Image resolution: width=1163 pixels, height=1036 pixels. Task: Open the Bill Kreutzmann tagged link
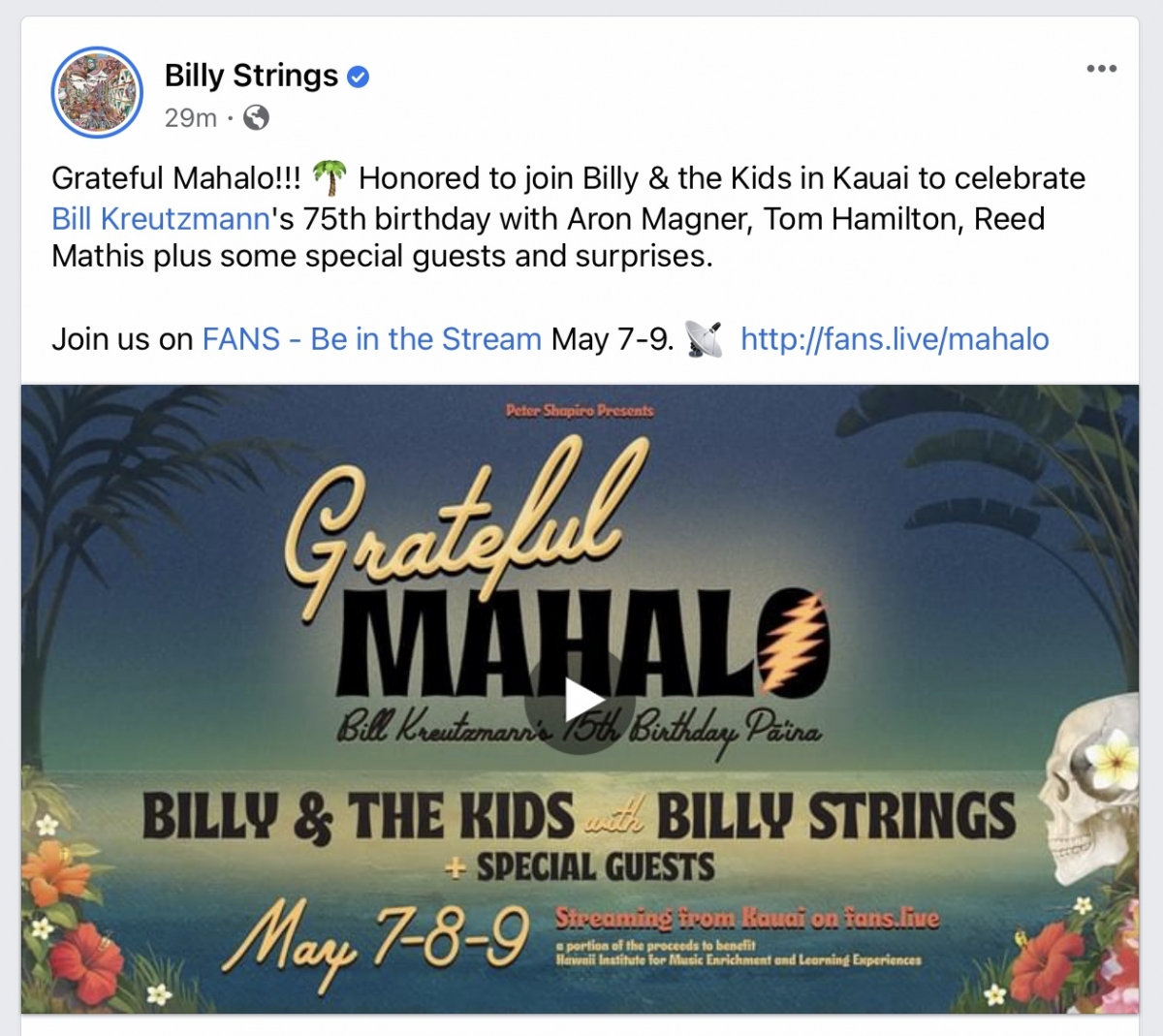tap(161, 219)
